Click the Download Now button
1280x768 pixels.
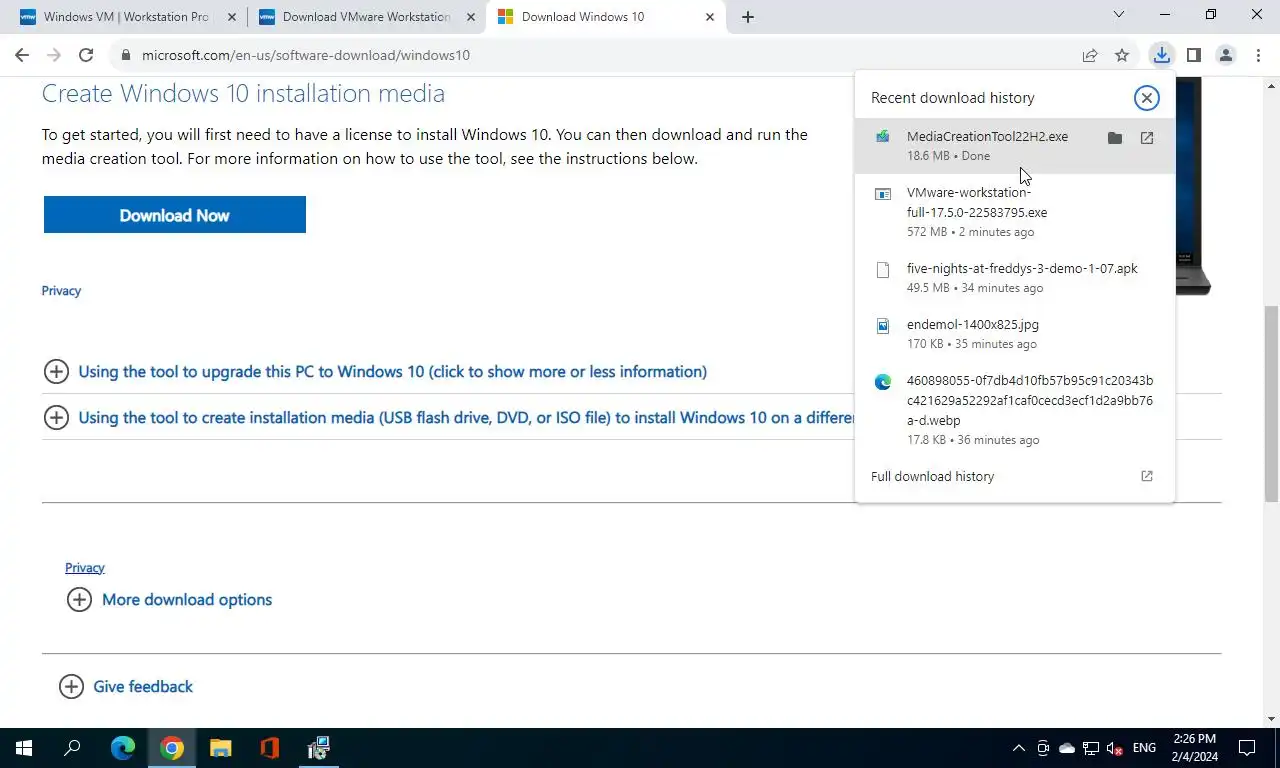pyautogui.click(x=174, y=215)
